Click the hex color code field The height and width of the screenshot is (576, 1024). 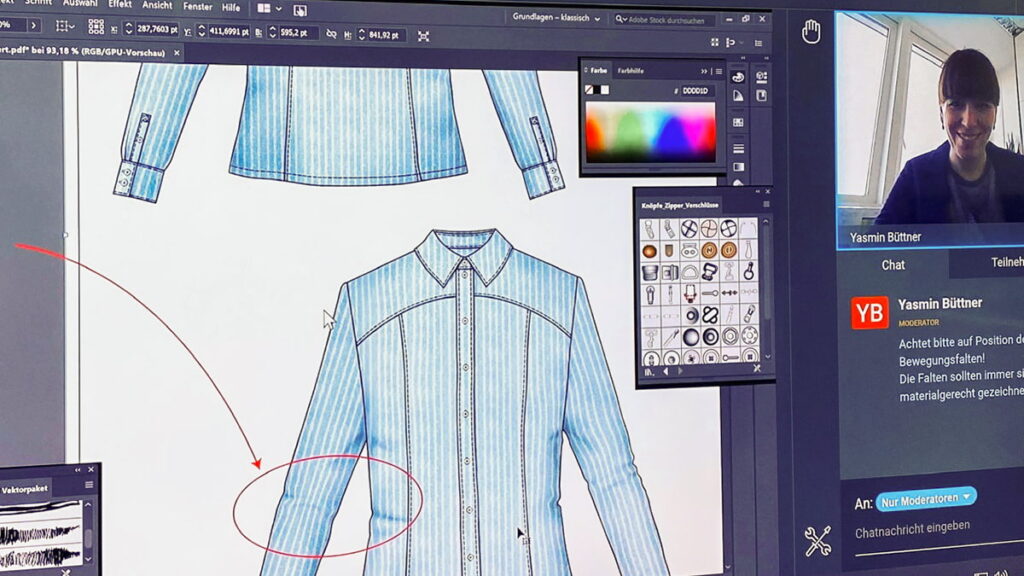(x=696, y=91)
